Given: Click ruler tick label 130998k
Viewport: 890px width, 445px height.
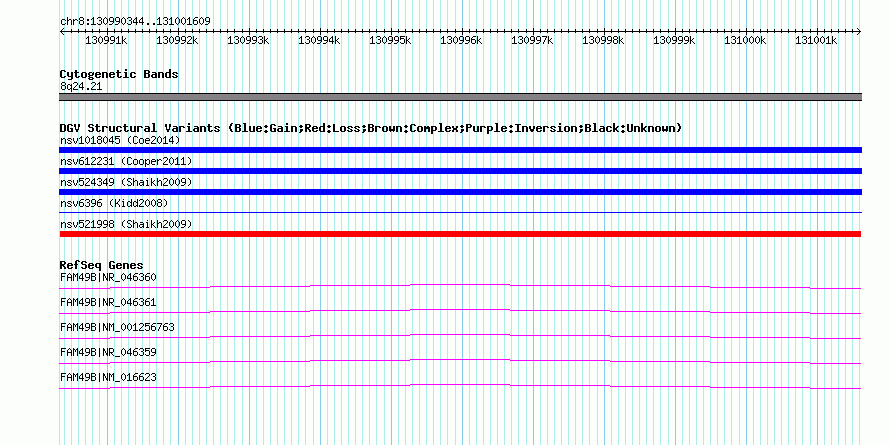Looking at the screenshot, I should 603,40.
